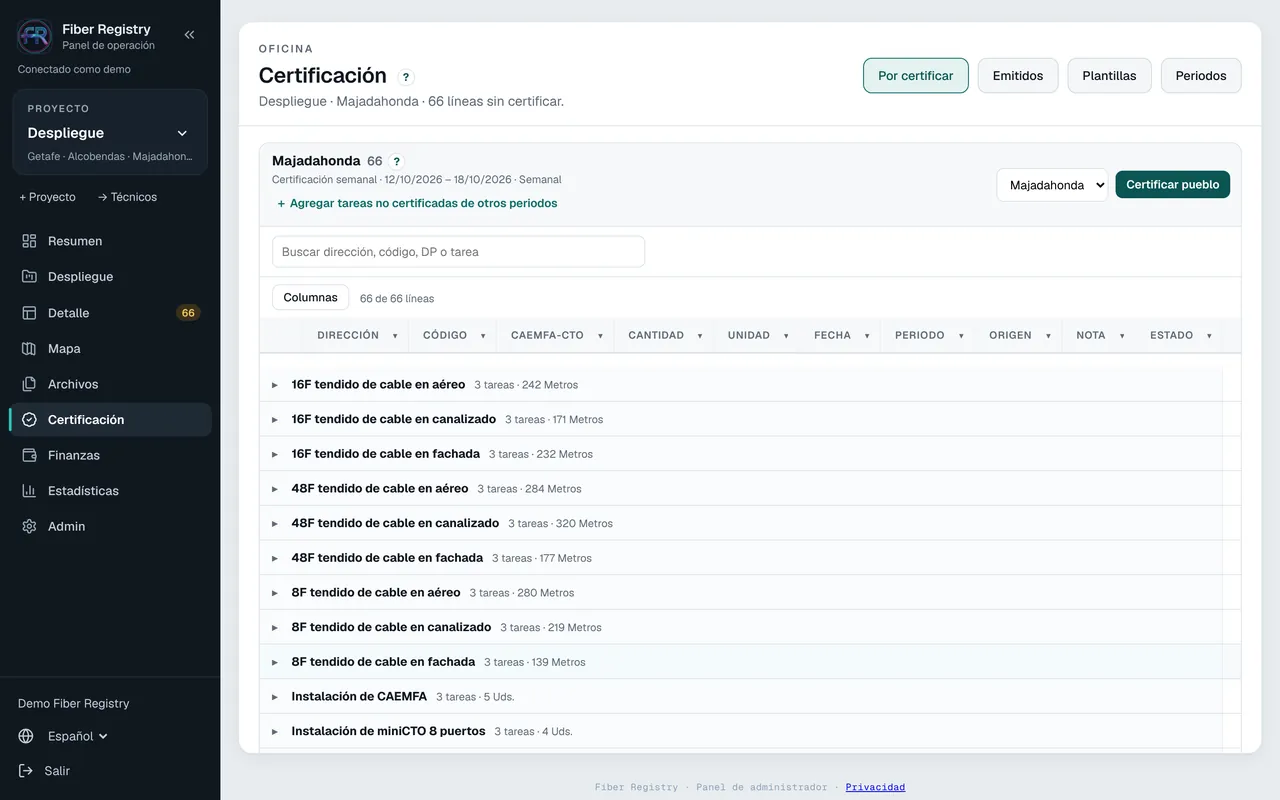Open the ESTADO column filter arrow
Viewport: 1280px width, 800px height.
(1209, 336)
